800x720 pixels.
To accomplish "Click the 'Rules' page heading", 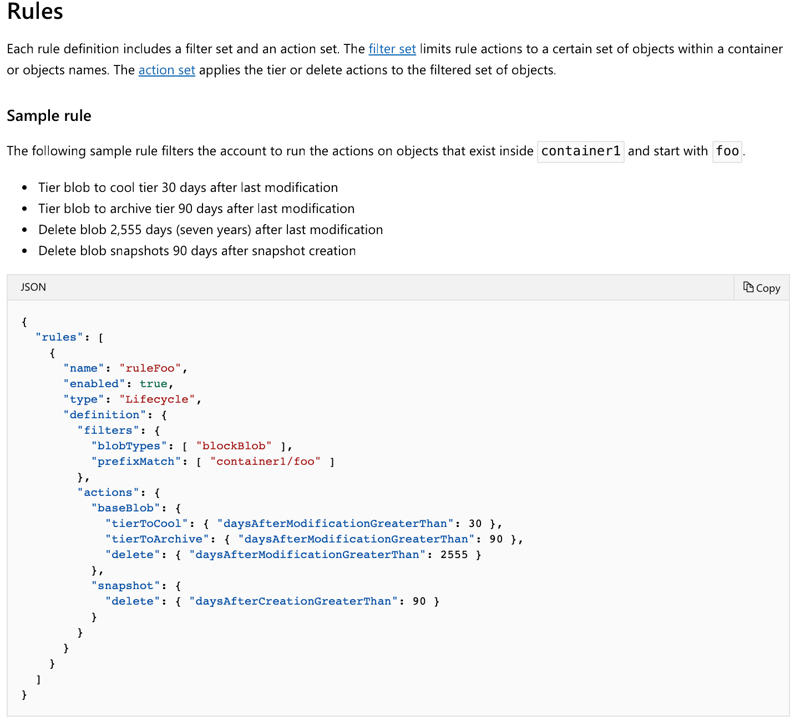I will coord(35,11).
